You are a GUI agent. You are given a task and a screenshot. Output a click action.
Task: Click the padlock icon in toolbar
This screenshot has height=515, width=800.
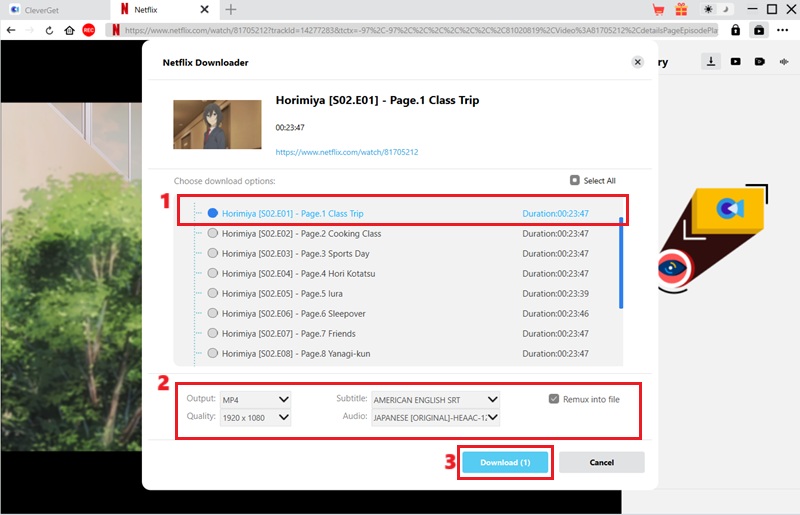tap(735, 30)
